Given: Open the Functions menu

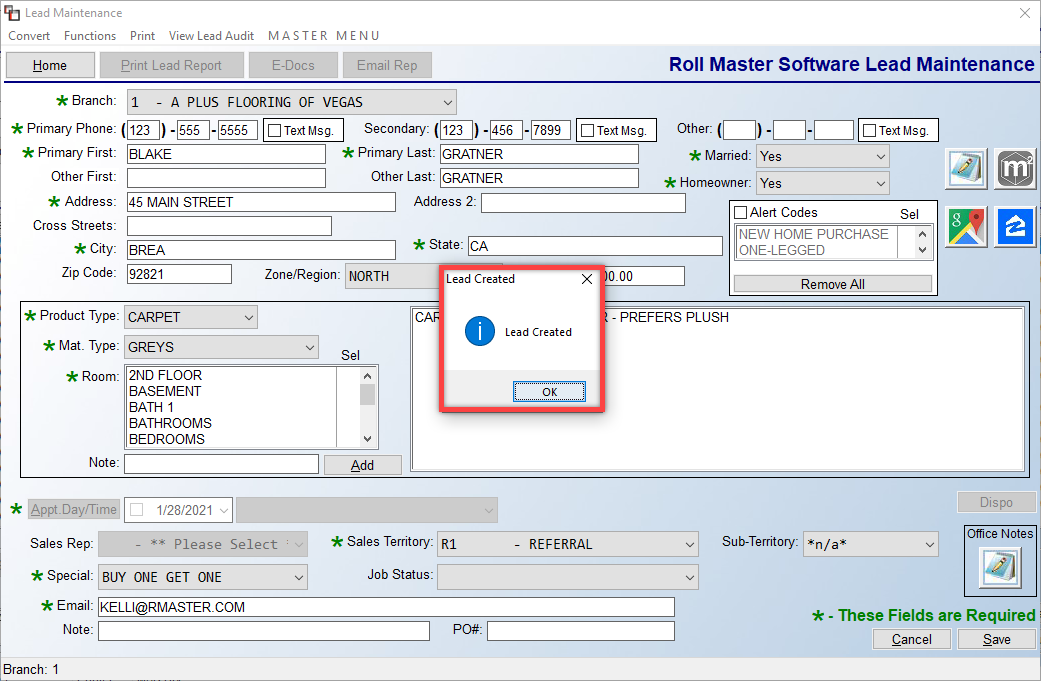Looking at the screenshot, I should tap(90, 36).
